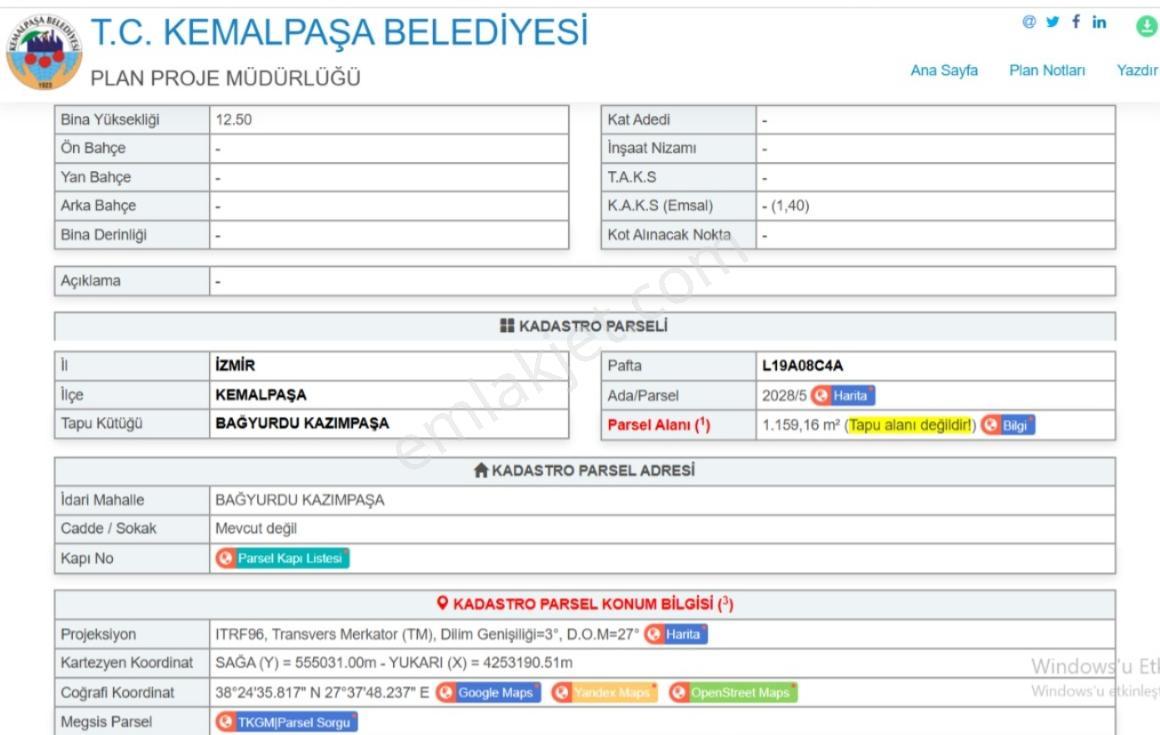Image resolution: width=1160 pixels, height=735 pixels.
Task: Open the LinkedIn icon link
Action: (x=1099, y=22)
